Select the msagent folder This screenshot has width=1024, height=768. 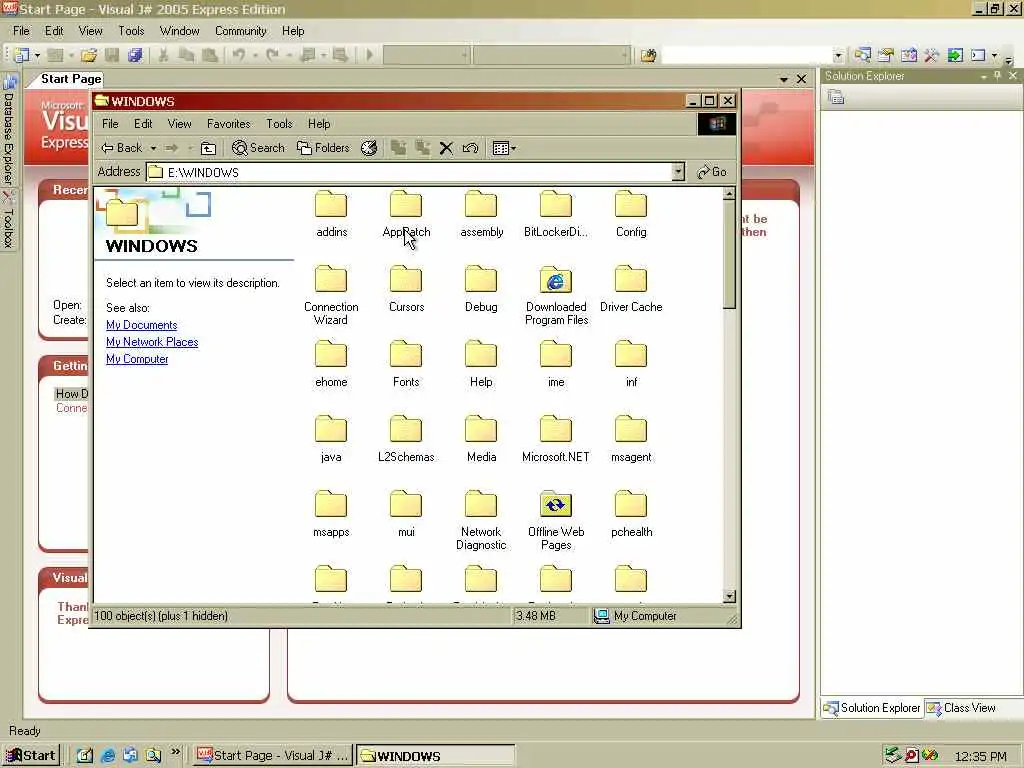coord(631,439)
